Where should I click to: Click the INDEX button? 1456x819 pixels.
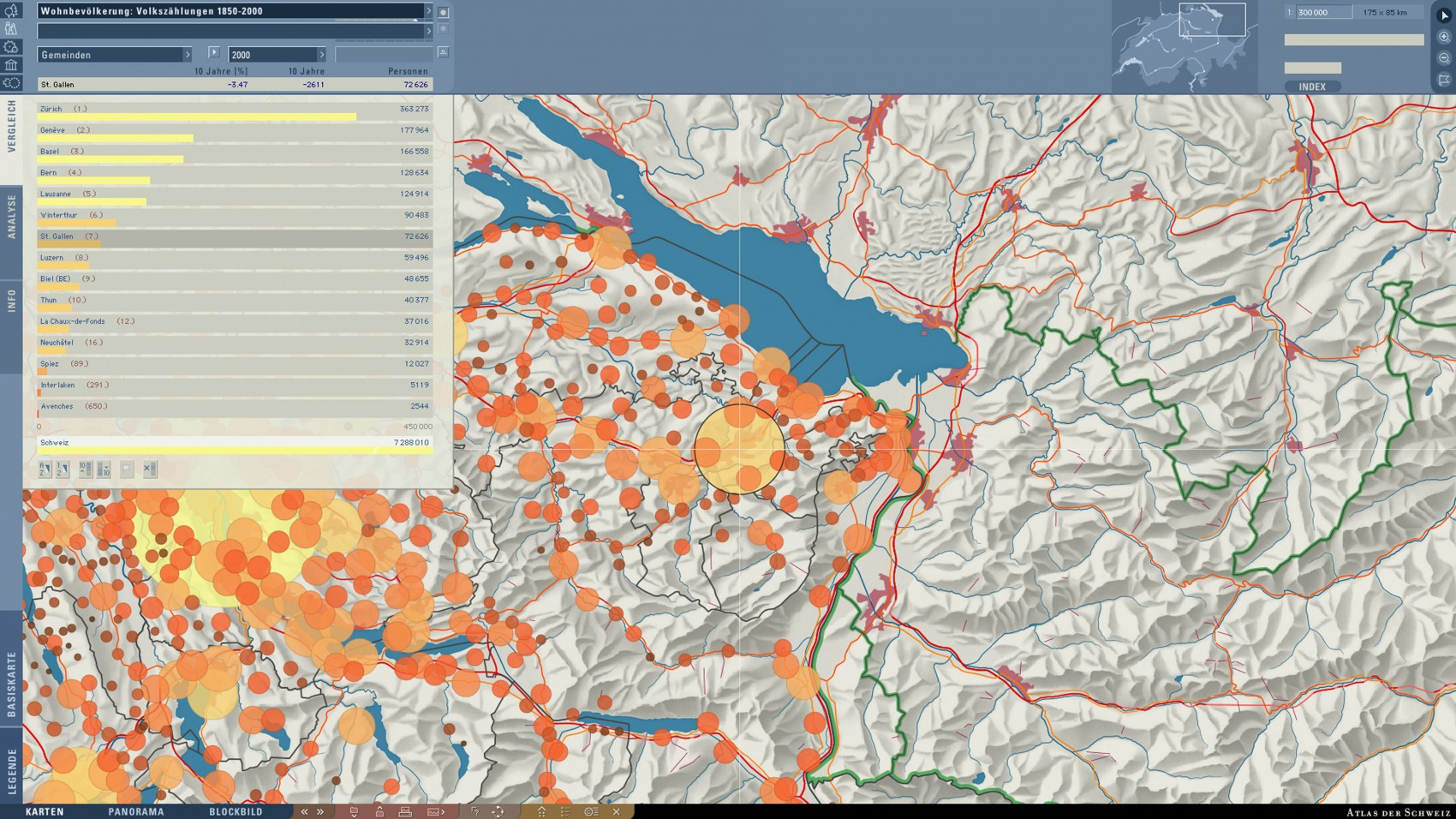point(1312,87)
